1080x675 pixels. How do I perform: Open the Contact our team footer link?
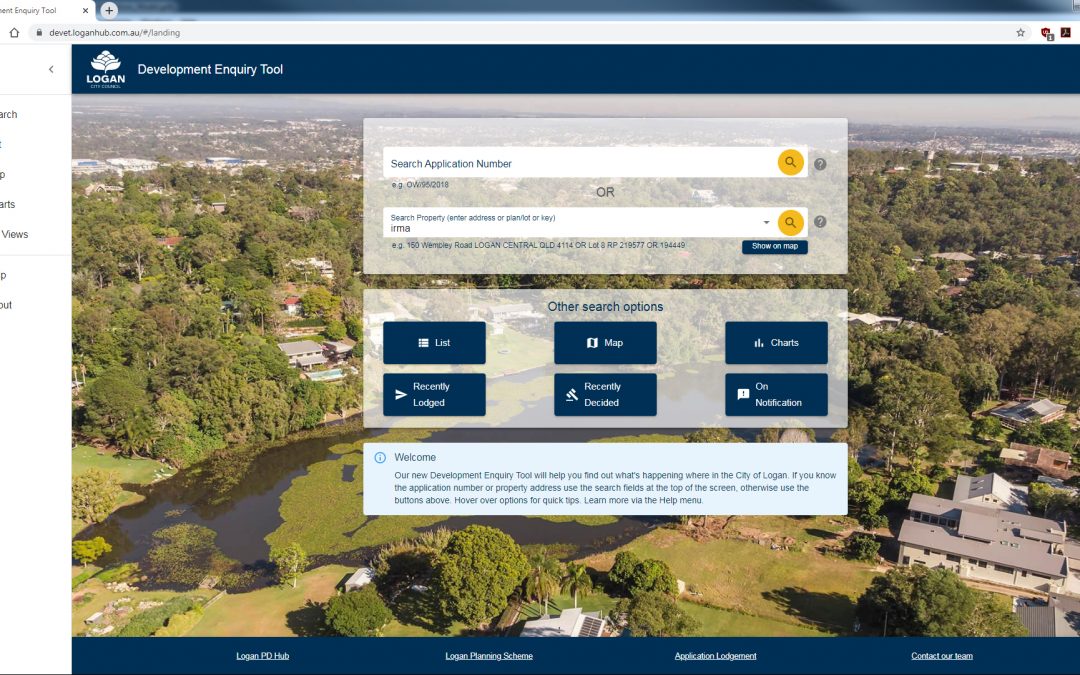942,656
